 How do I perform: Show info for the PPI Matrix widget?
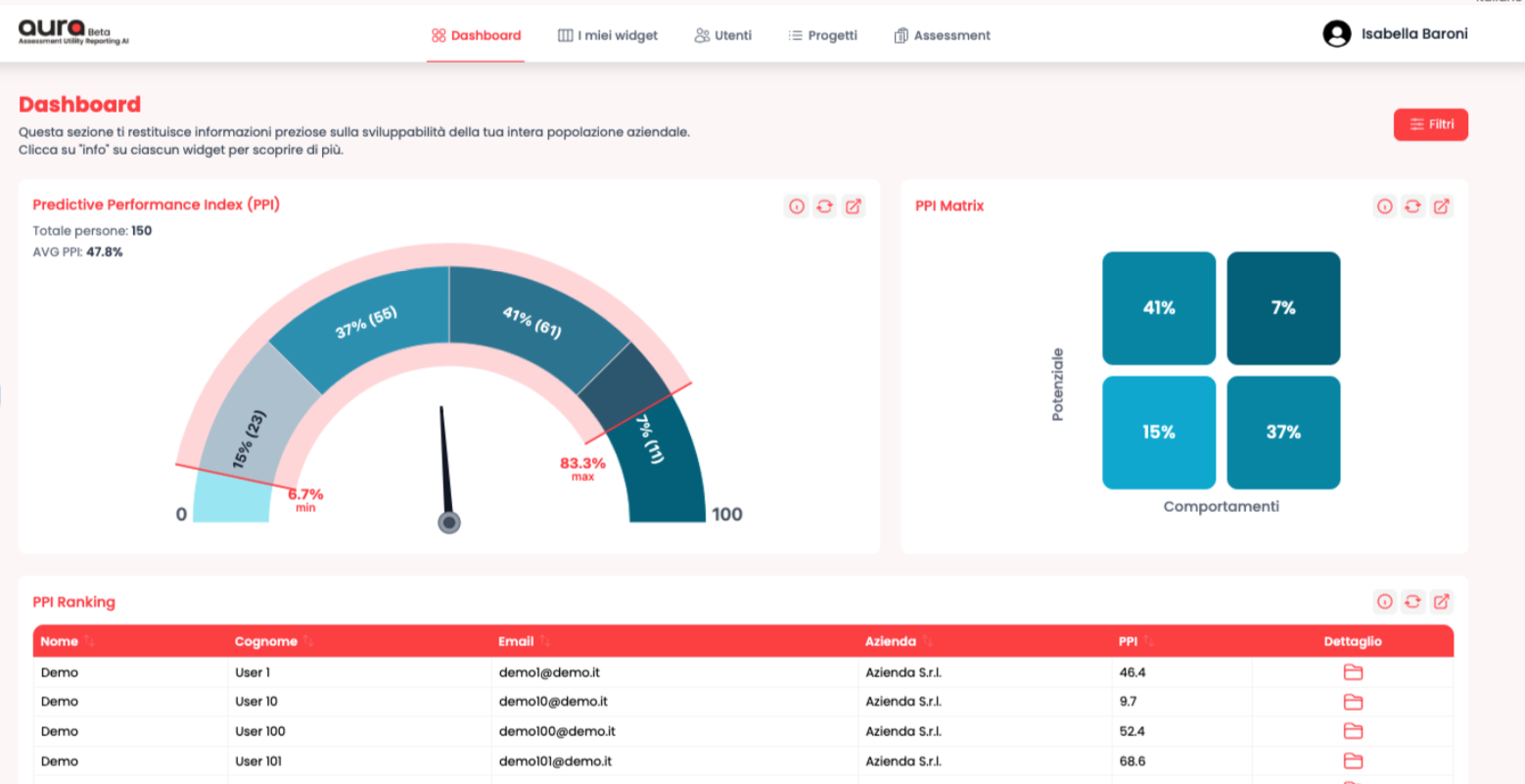point(1384,207)
